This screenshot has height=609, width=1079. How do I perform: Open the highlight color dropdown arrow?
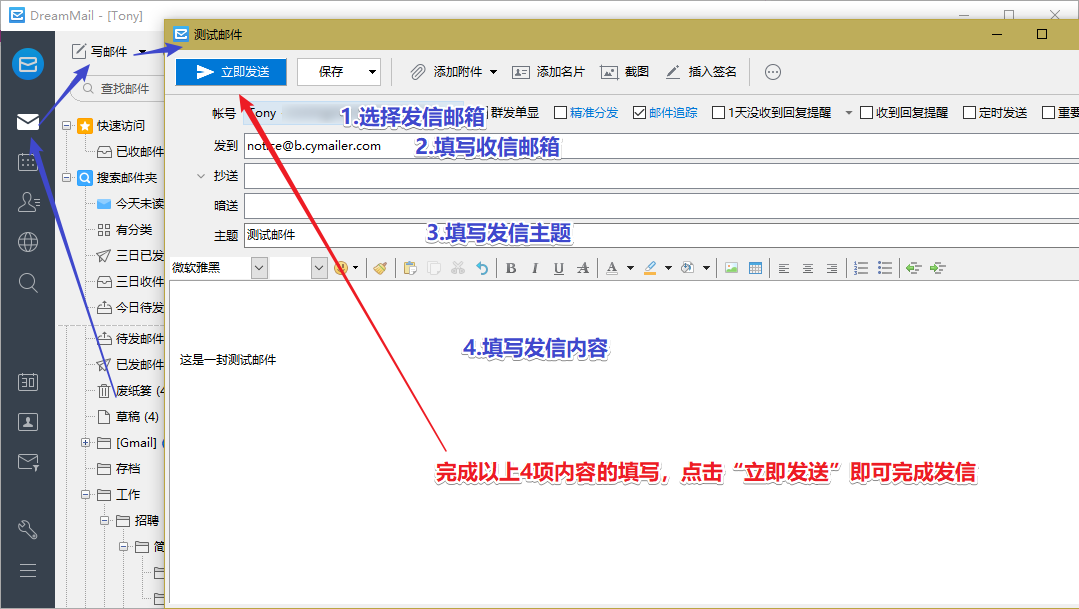pyautogui.click(x=667, y=268)
